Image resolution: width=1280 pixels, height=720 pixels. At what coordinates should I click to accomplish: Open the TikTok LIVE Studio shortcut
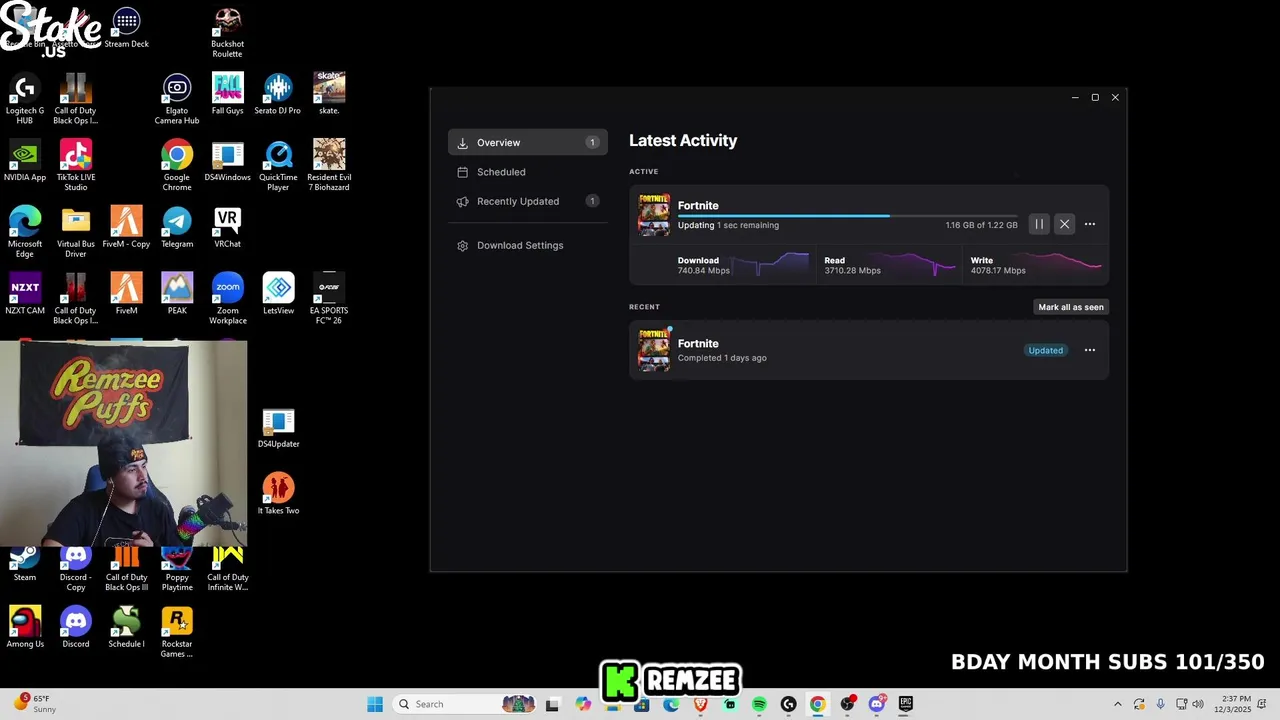click(76, 166)
